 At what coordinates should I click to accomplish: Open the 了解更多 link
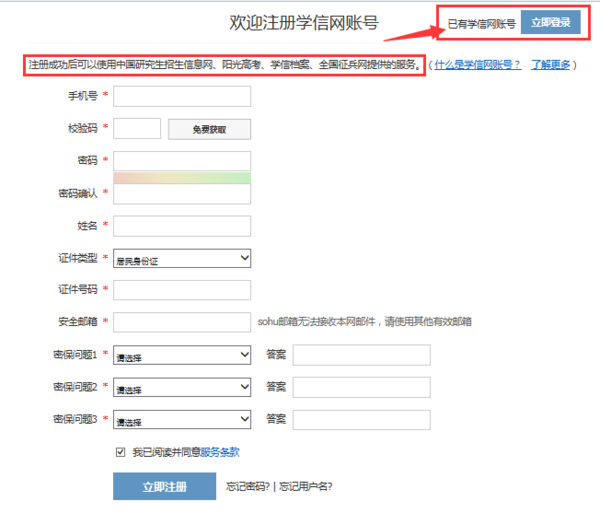[550, 65]
